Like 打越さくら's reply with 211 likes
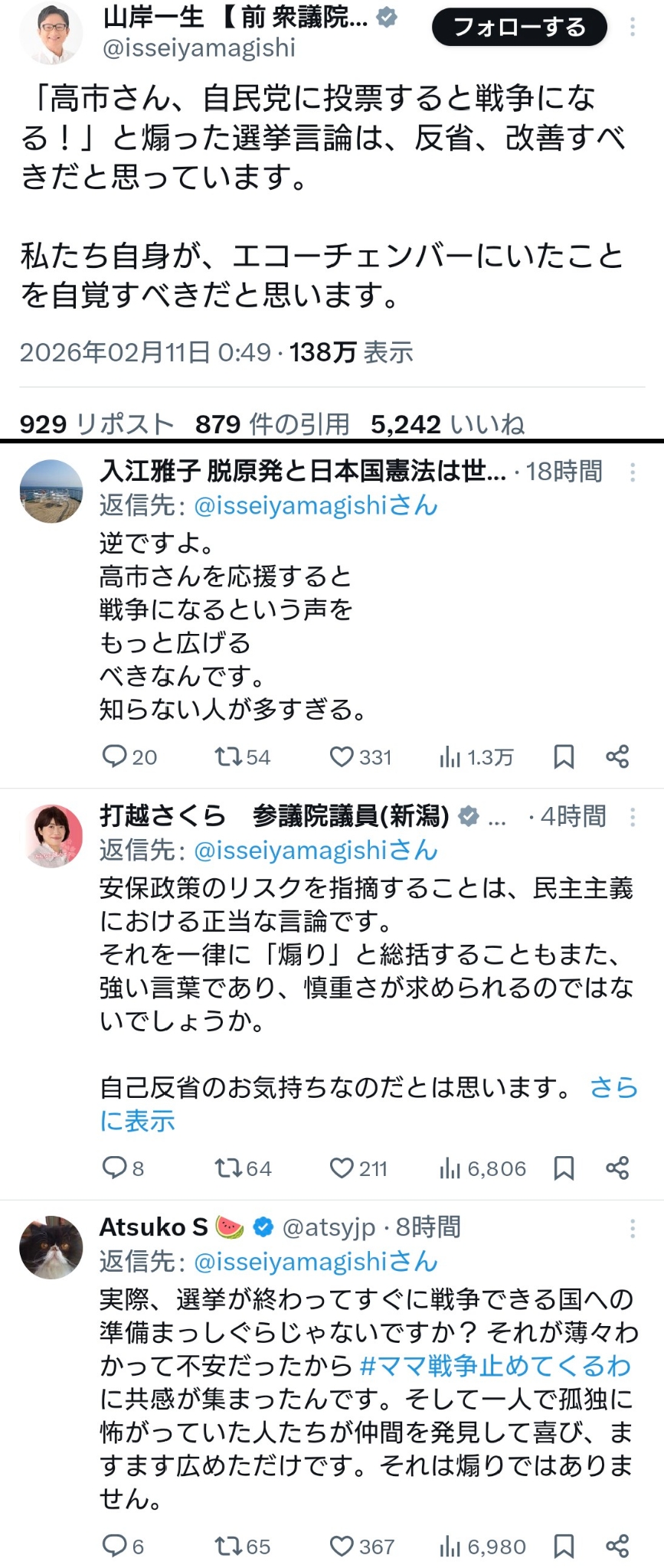 (x=341, y=1168)
